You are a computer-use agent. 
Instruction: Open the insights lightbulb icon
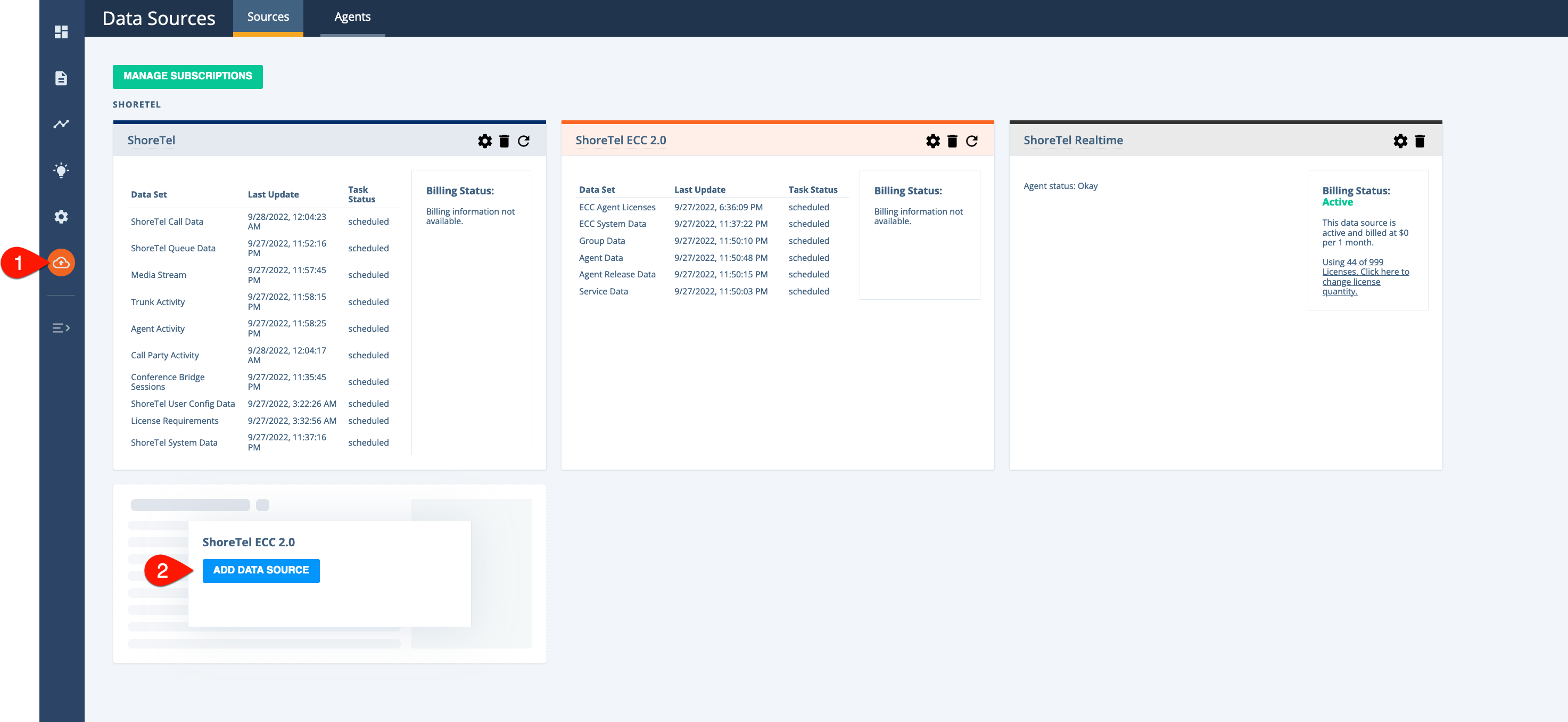pyautogui.click(x=61, y=170)
